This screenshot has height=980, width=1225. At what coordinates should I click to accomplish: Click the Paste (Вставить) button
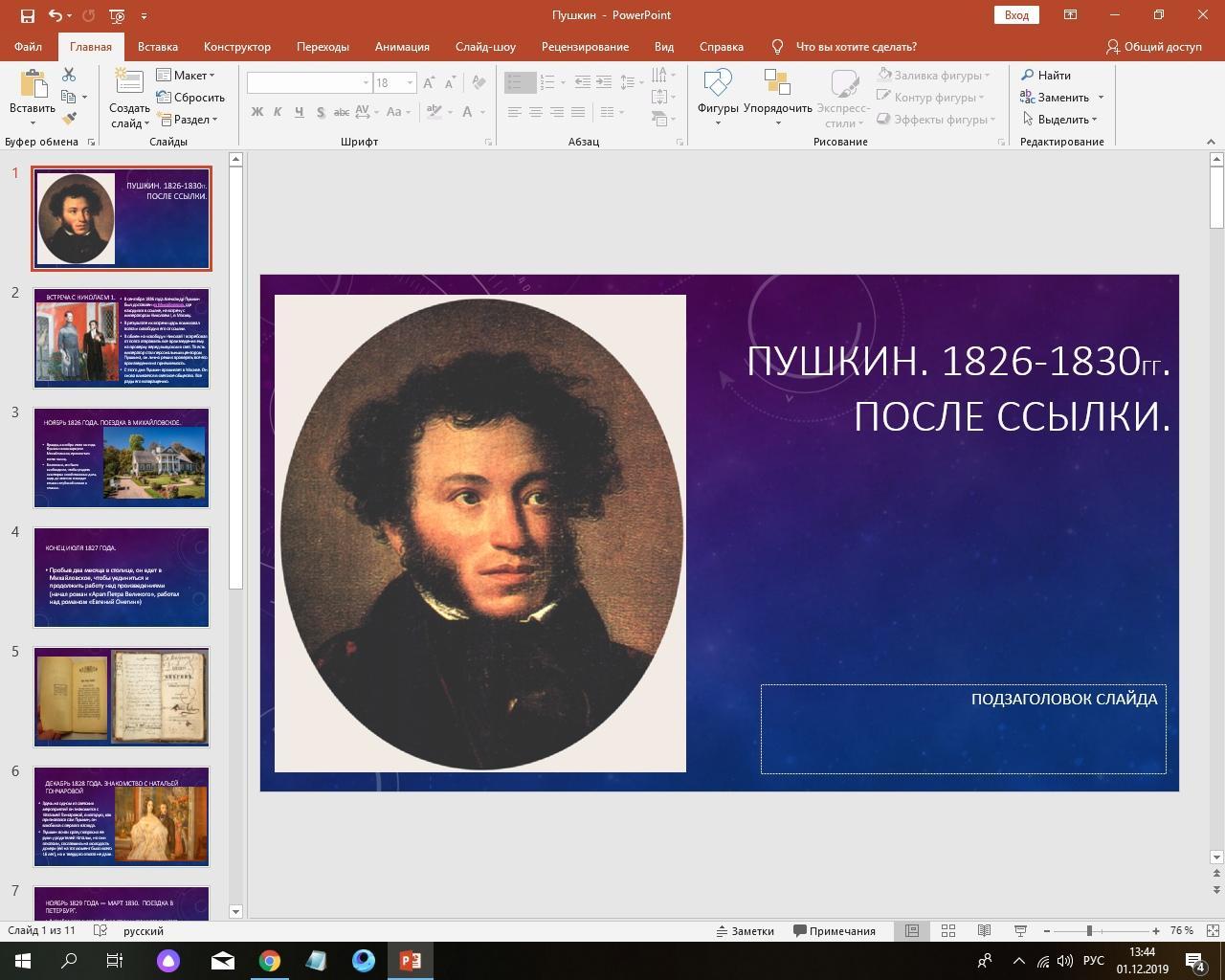pos(33,99)
